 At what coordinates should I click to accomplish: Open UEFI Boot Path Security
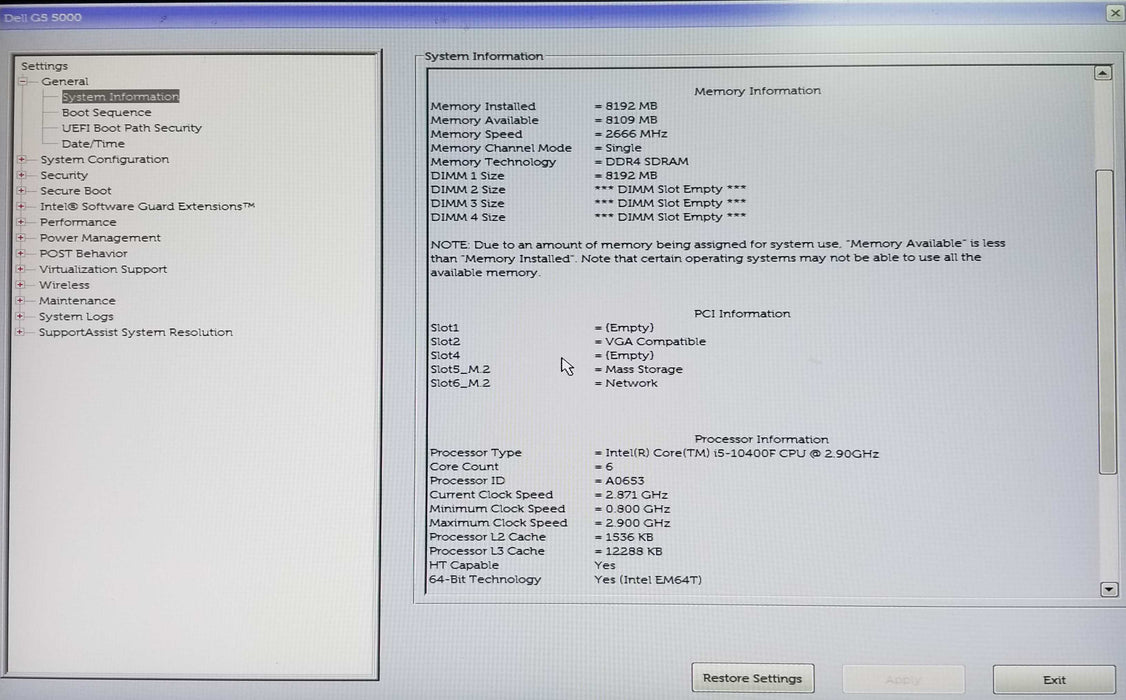131,128
